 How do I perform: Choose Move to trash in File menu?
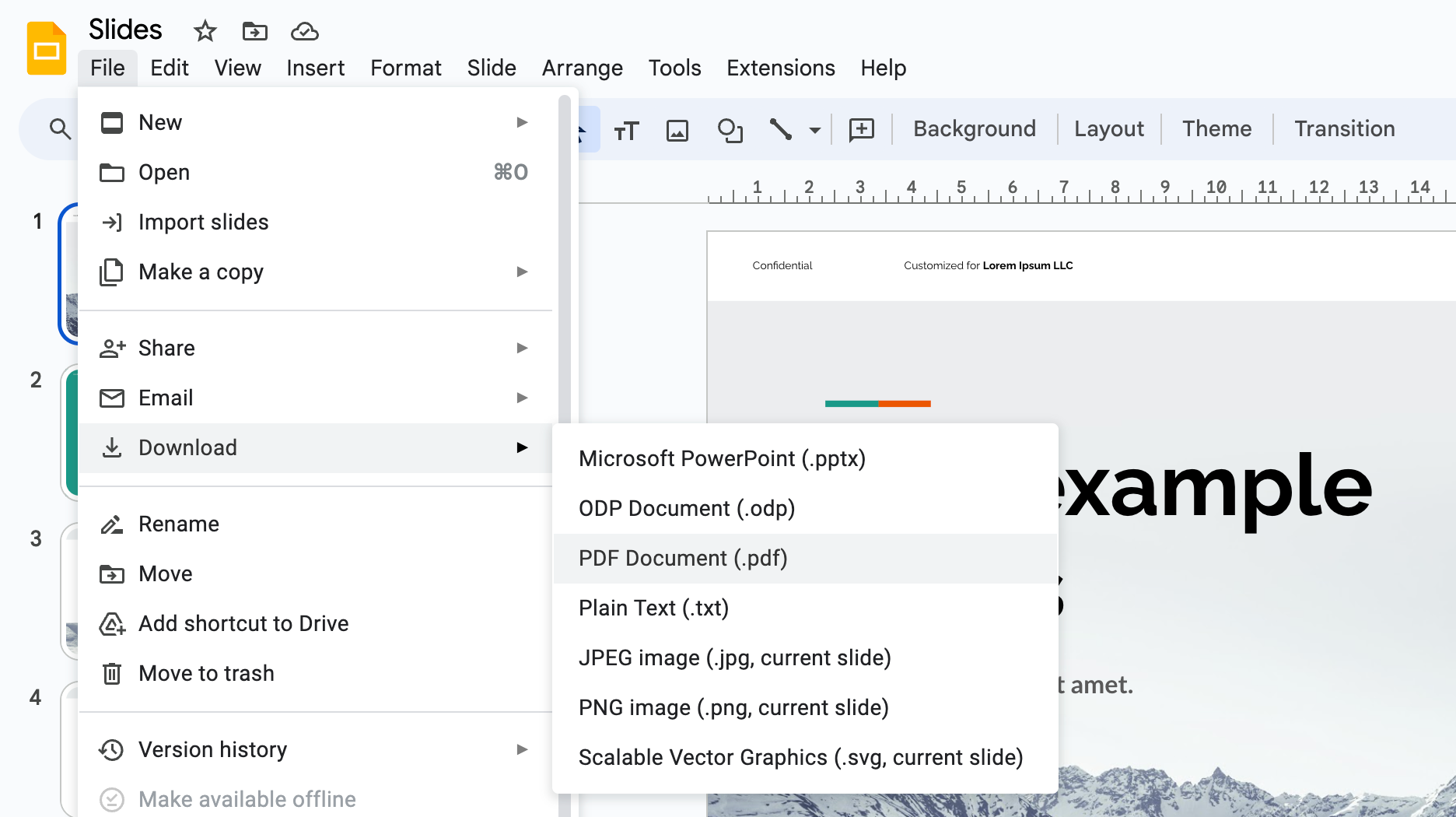point(316,674)
